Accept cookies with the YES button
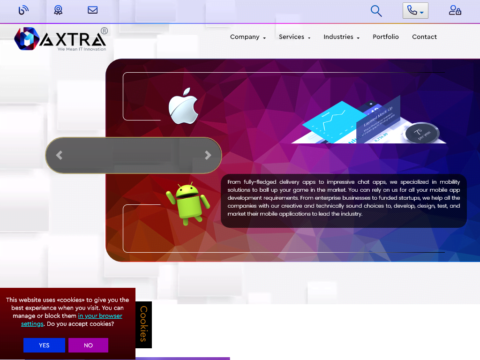 pos(44,345)
